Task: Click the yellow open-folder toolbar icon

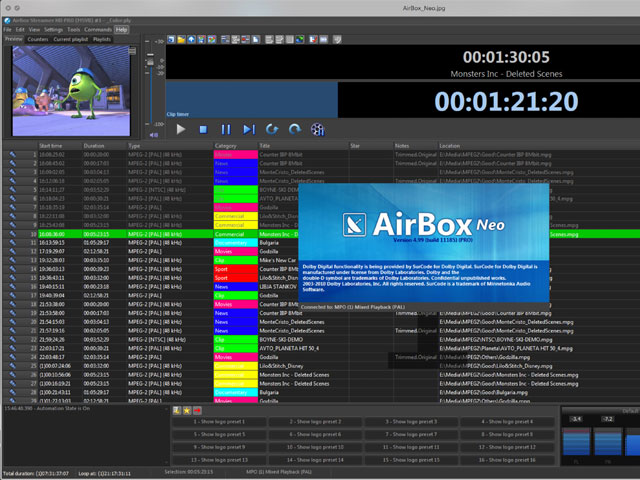Action: 181,40
